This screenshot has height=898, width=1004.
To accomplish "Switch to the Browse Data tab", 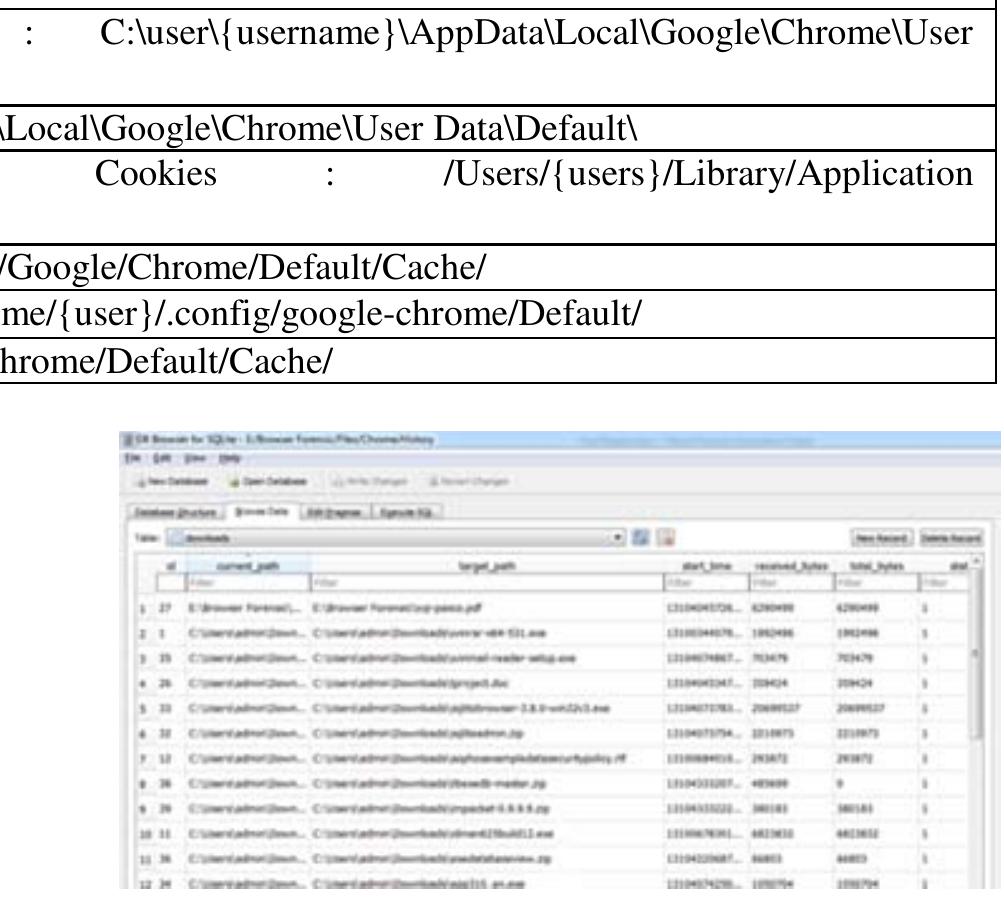I will coord(261,511).
